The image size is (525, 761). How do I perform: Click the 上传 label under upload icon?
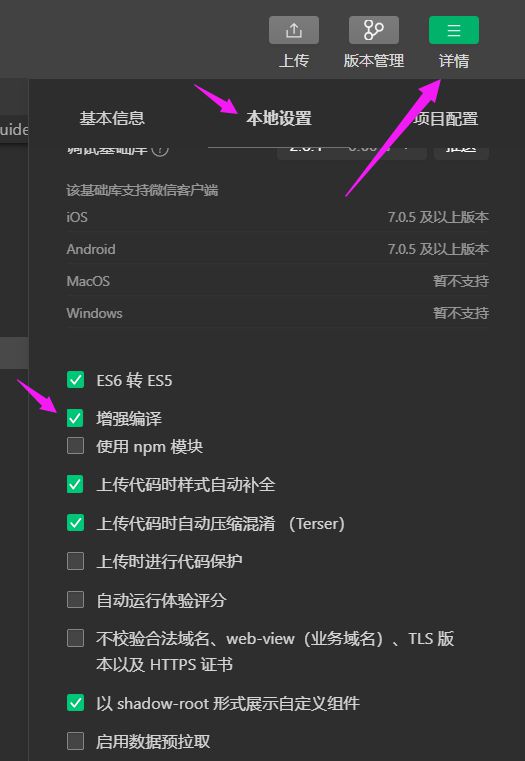tap(294, 61)
